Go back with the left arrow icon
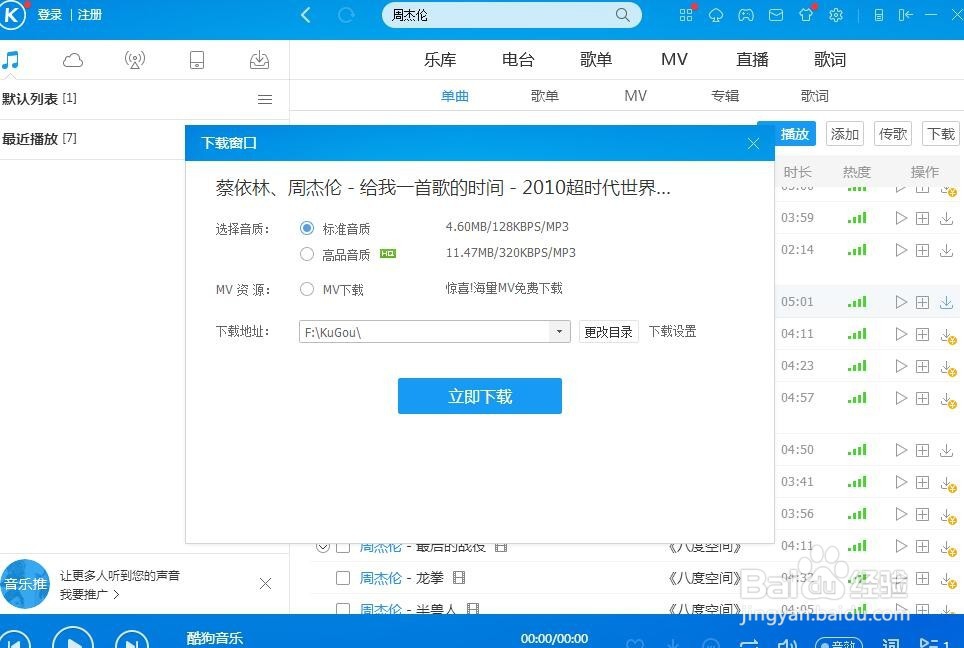This screenshot has height=648, width=964. coord(306,15)
